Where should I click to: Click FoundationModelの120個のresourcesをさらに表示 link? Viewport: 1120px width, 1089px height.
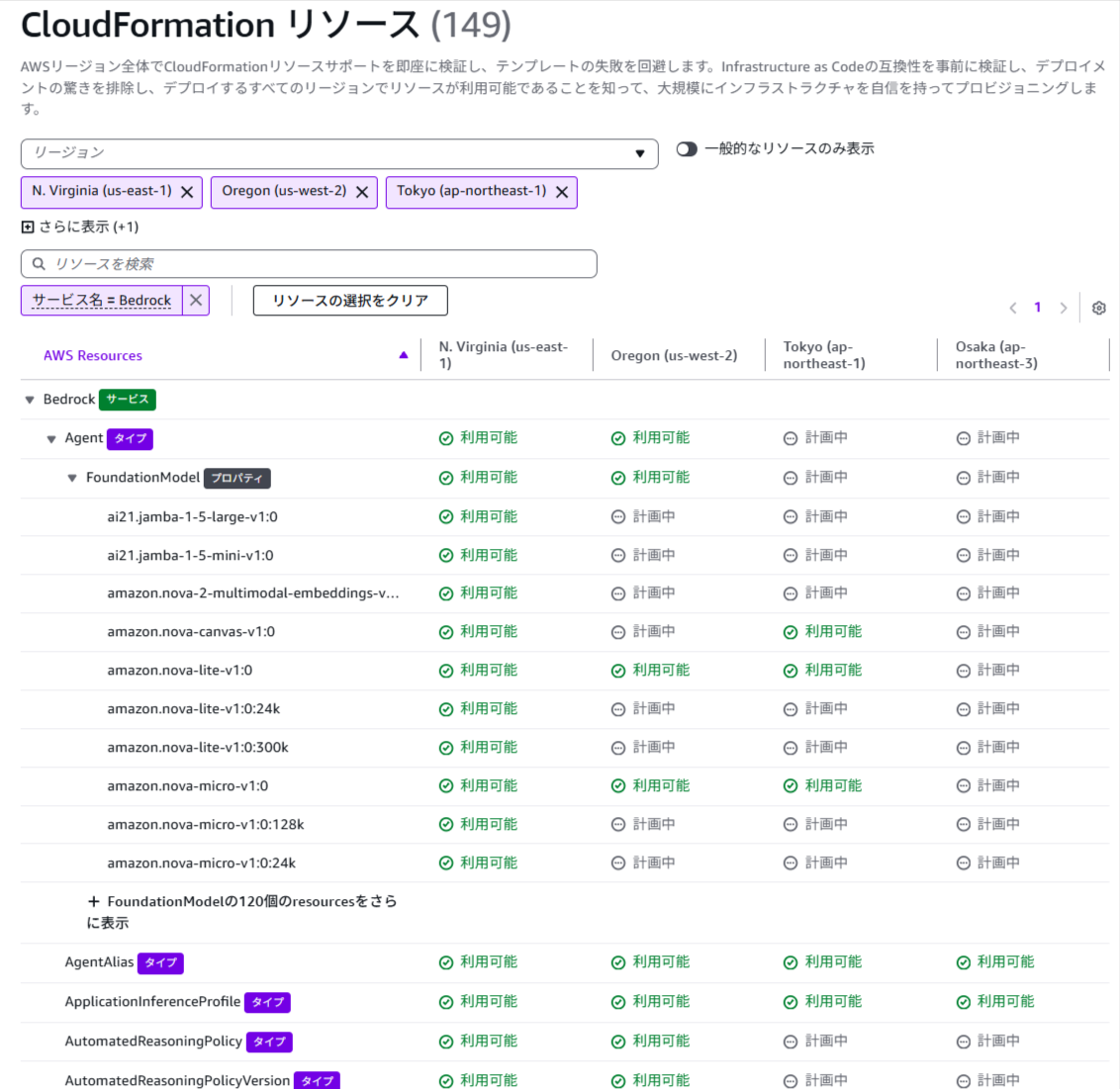tap(242, 912)
